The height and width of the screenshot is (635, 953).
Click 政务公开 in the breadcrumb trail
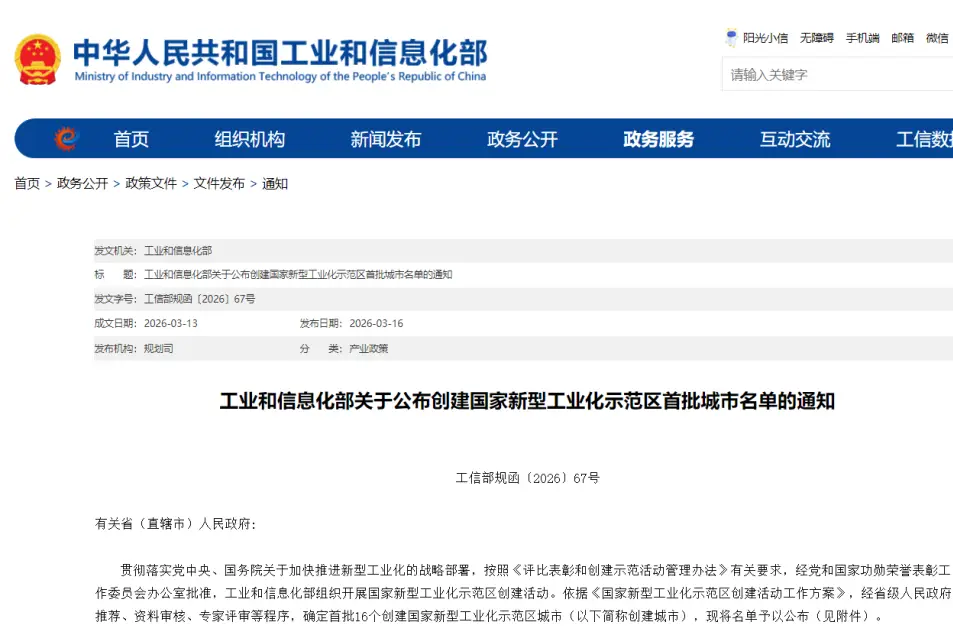82,184
